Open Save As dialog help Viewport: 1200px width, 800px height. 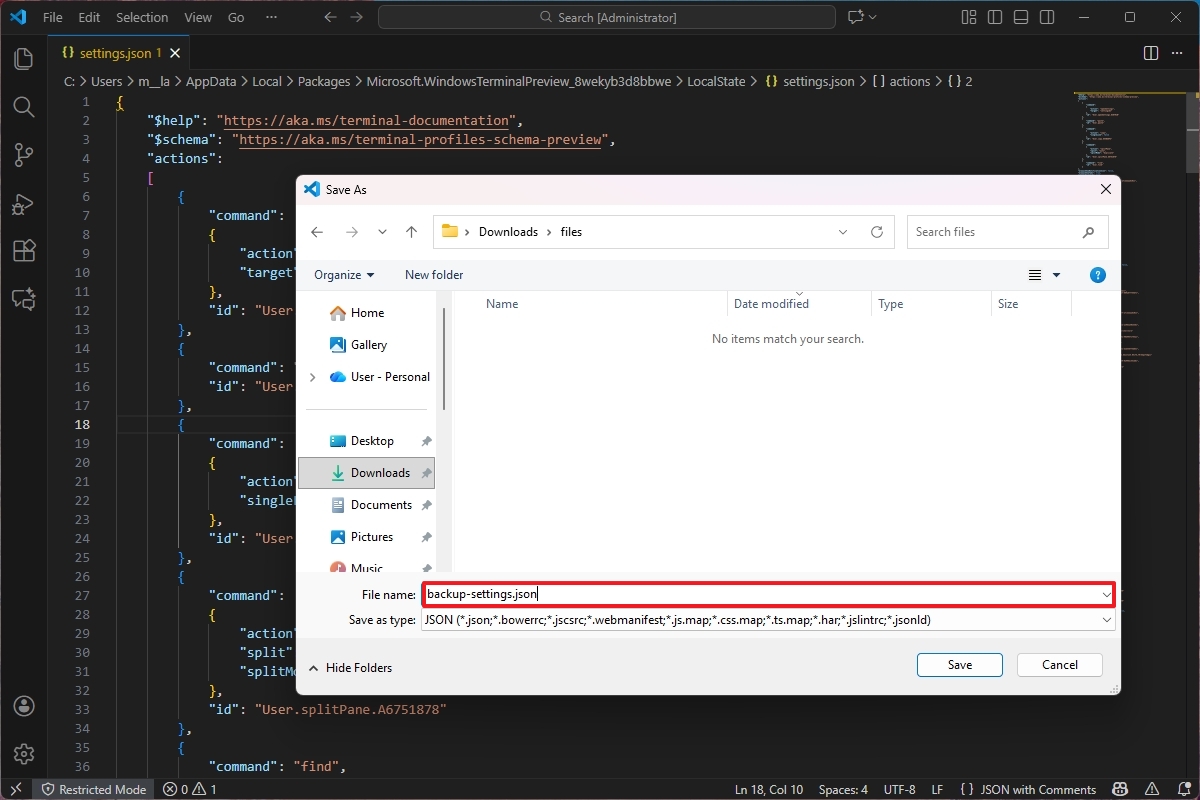pos(1097,275)
